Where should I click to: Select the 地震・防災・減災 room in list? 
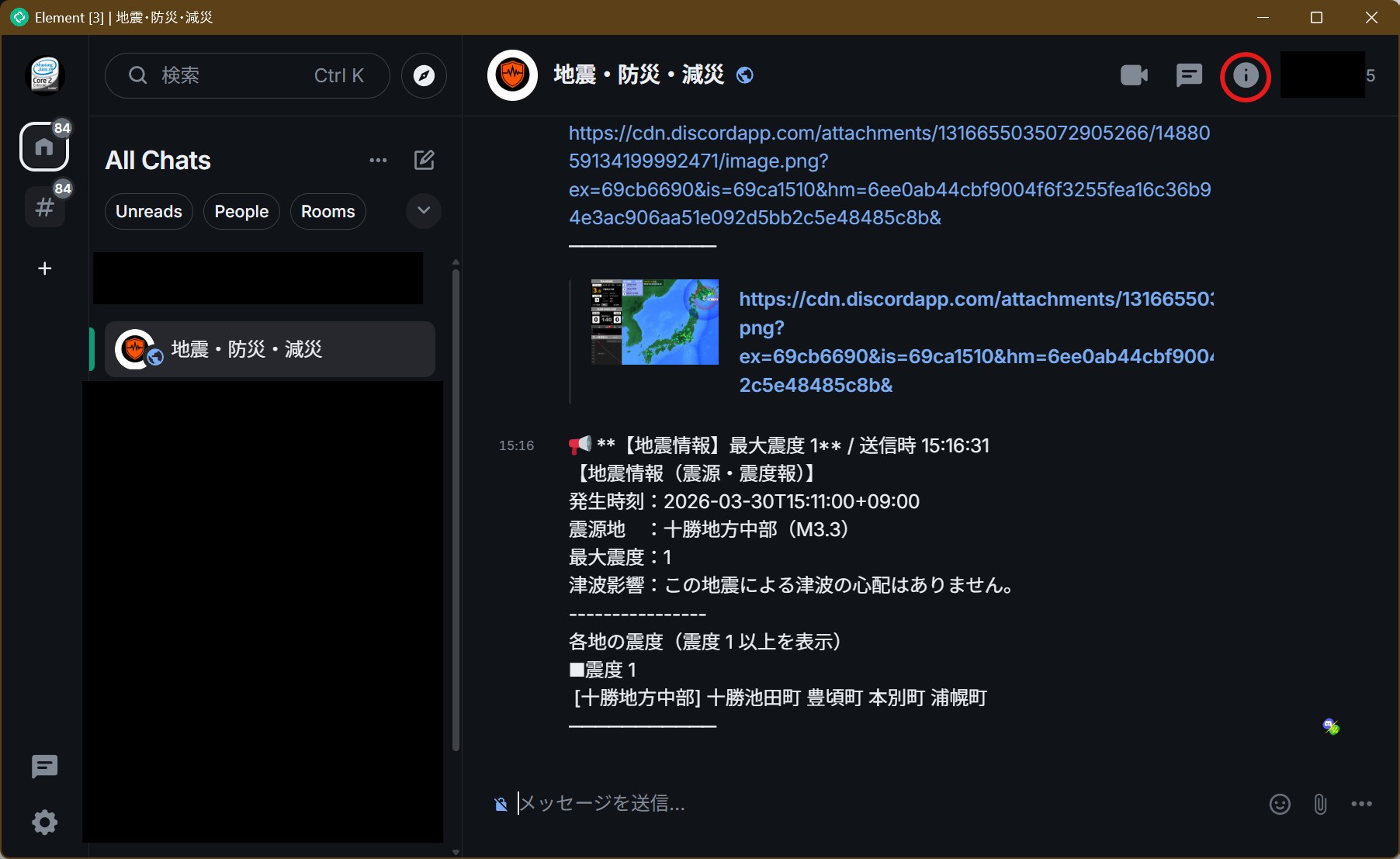coord(270,349)
